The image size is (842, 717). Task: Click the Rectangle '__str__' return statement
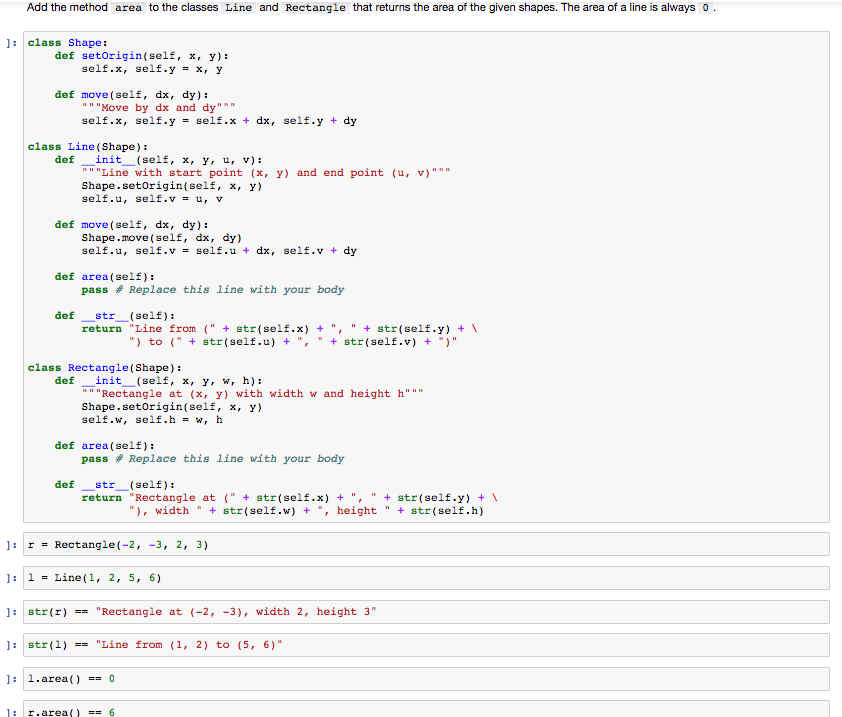pyautogui.click(x=289, y=504)
